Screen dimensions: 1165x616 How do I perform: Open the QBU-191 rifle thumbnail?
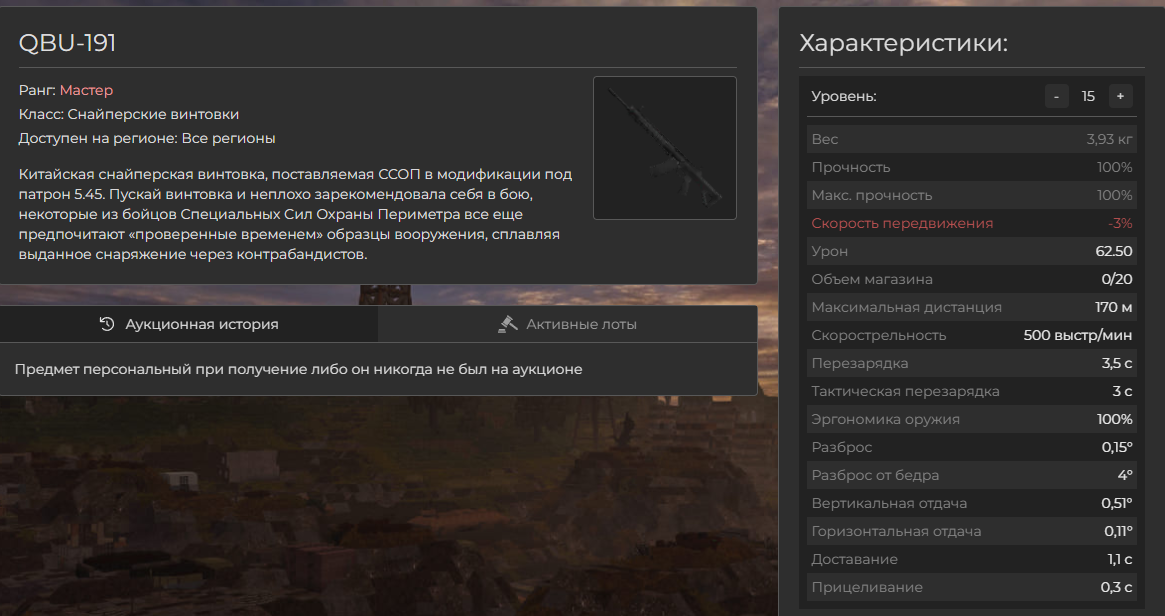click(665, 148)
